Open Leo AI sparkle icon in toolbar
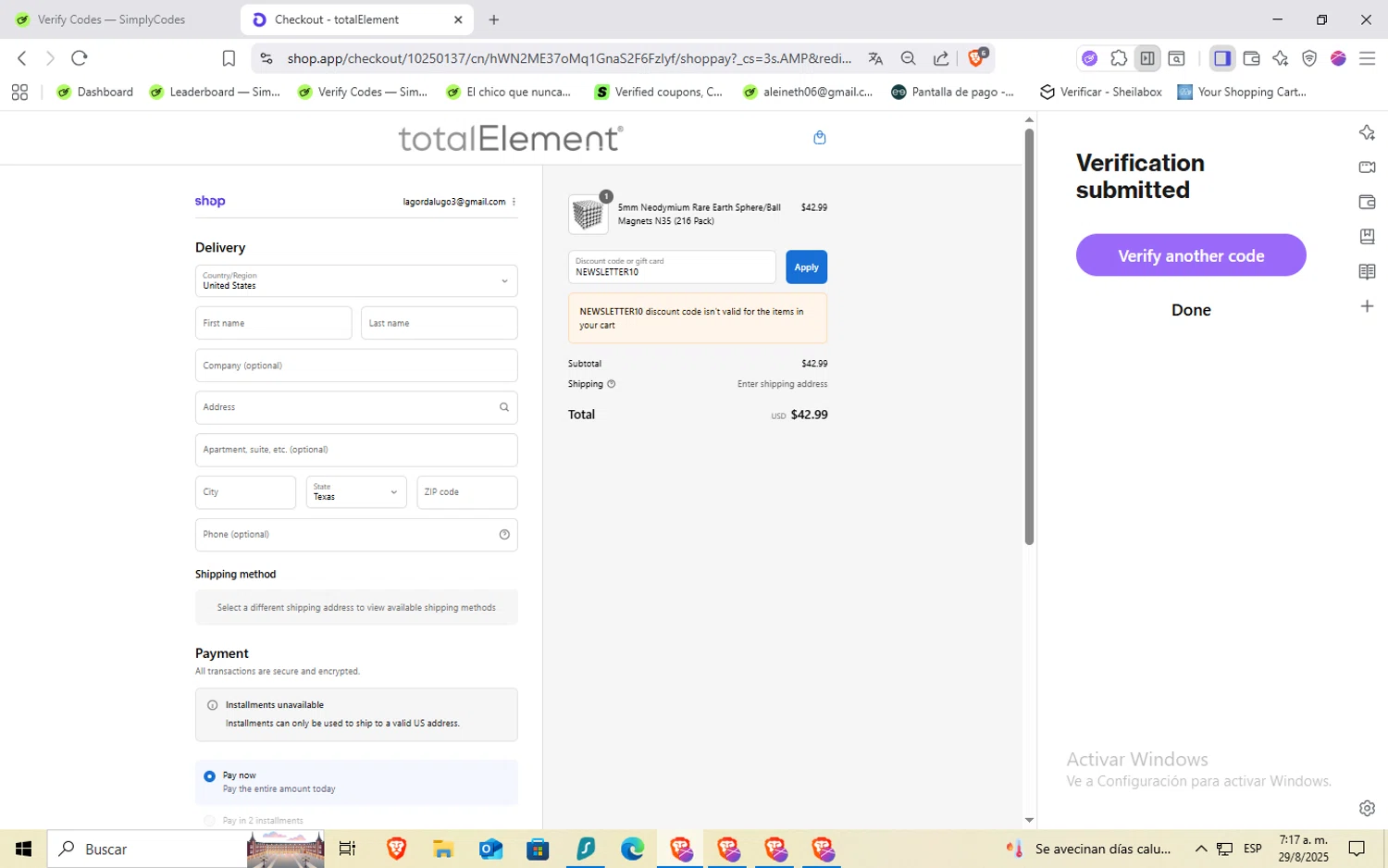The width and height of the screenshot is (1388, 868). tap(1281, 58)
